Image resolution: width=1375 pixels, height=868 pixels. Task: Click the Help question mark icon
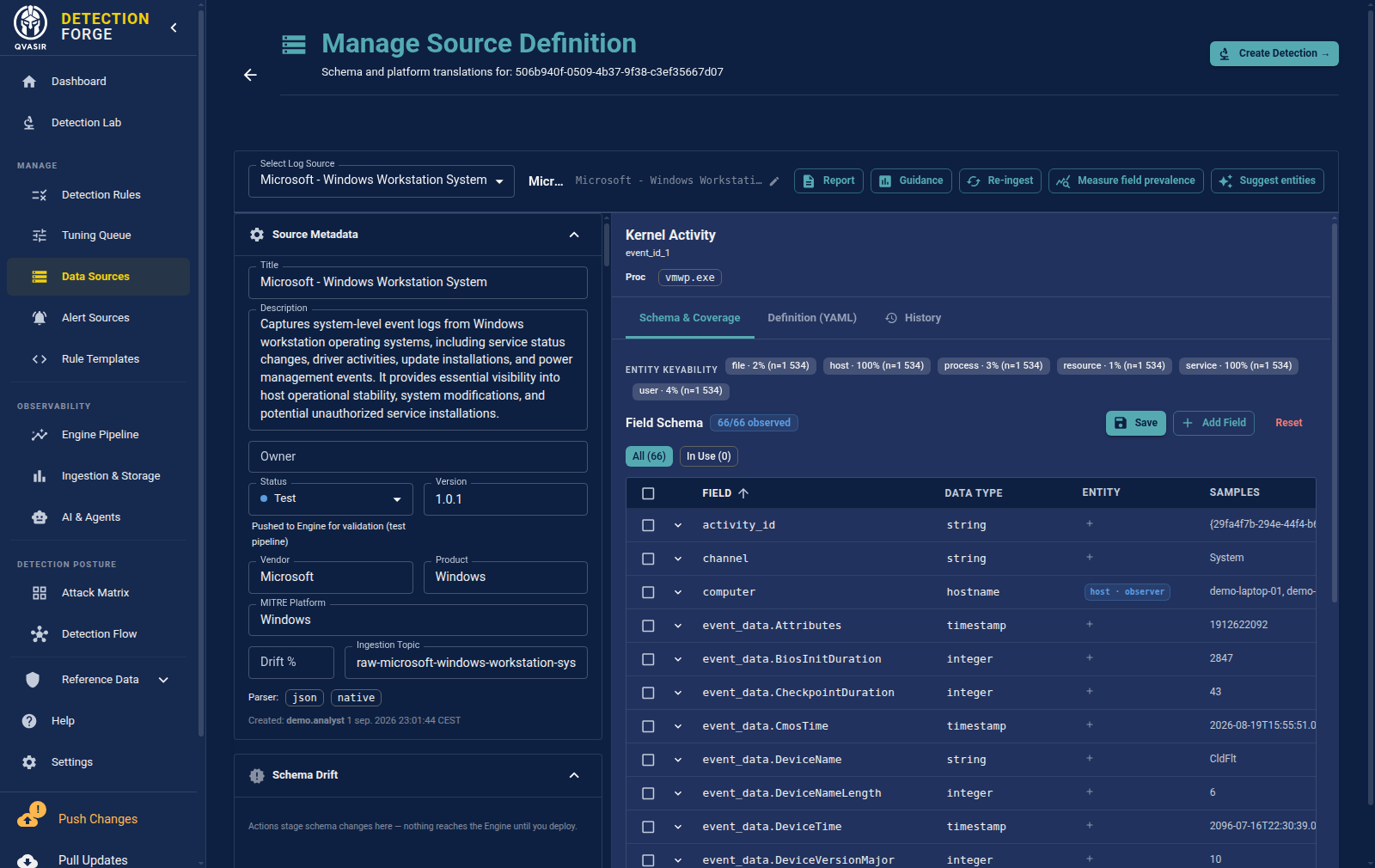29,721
